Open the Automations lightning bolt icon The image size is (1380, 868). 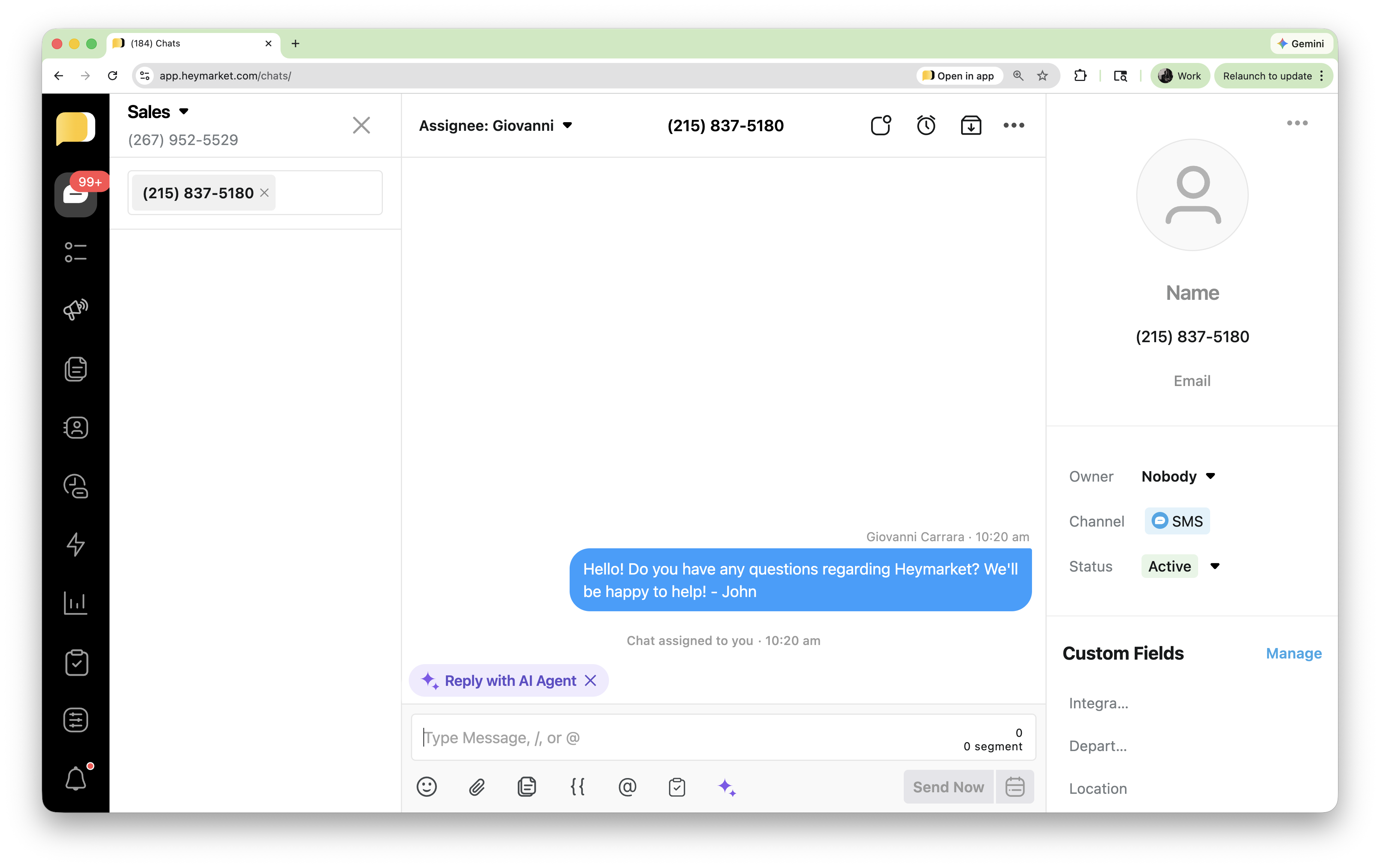coord(76,544)
